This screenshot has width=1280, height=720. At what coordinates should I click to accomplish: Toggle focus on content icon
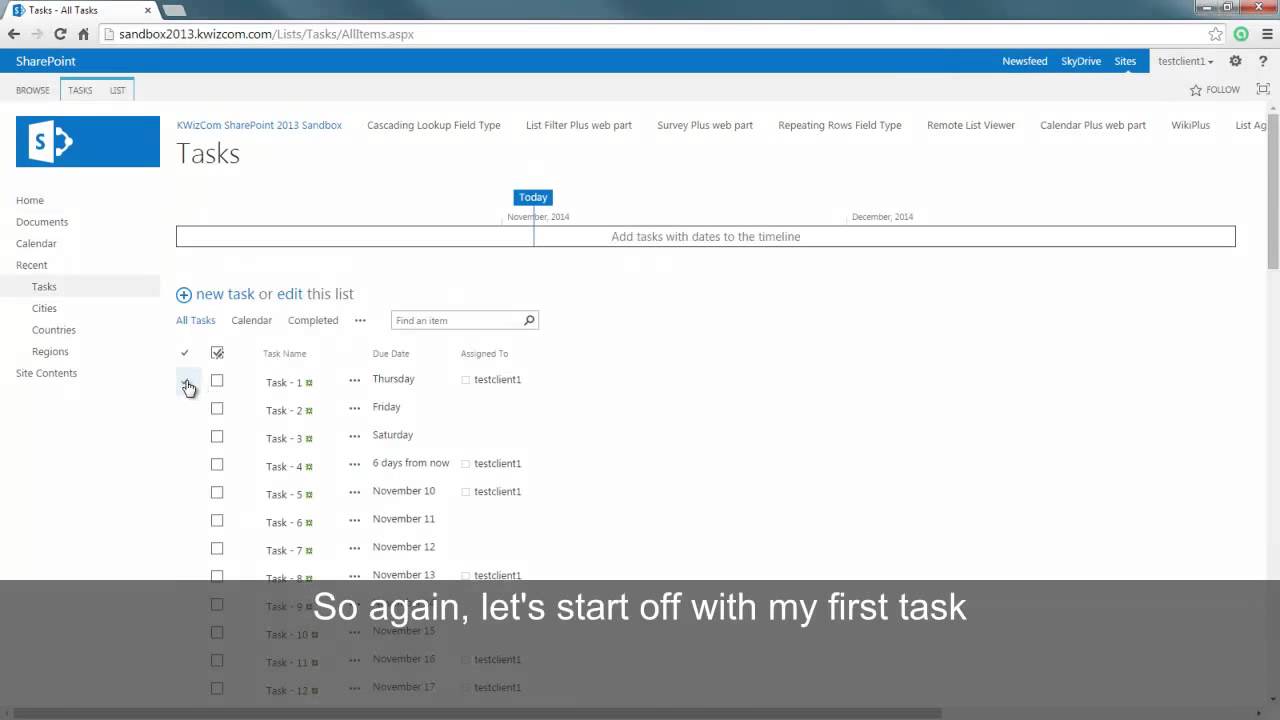1263,89
